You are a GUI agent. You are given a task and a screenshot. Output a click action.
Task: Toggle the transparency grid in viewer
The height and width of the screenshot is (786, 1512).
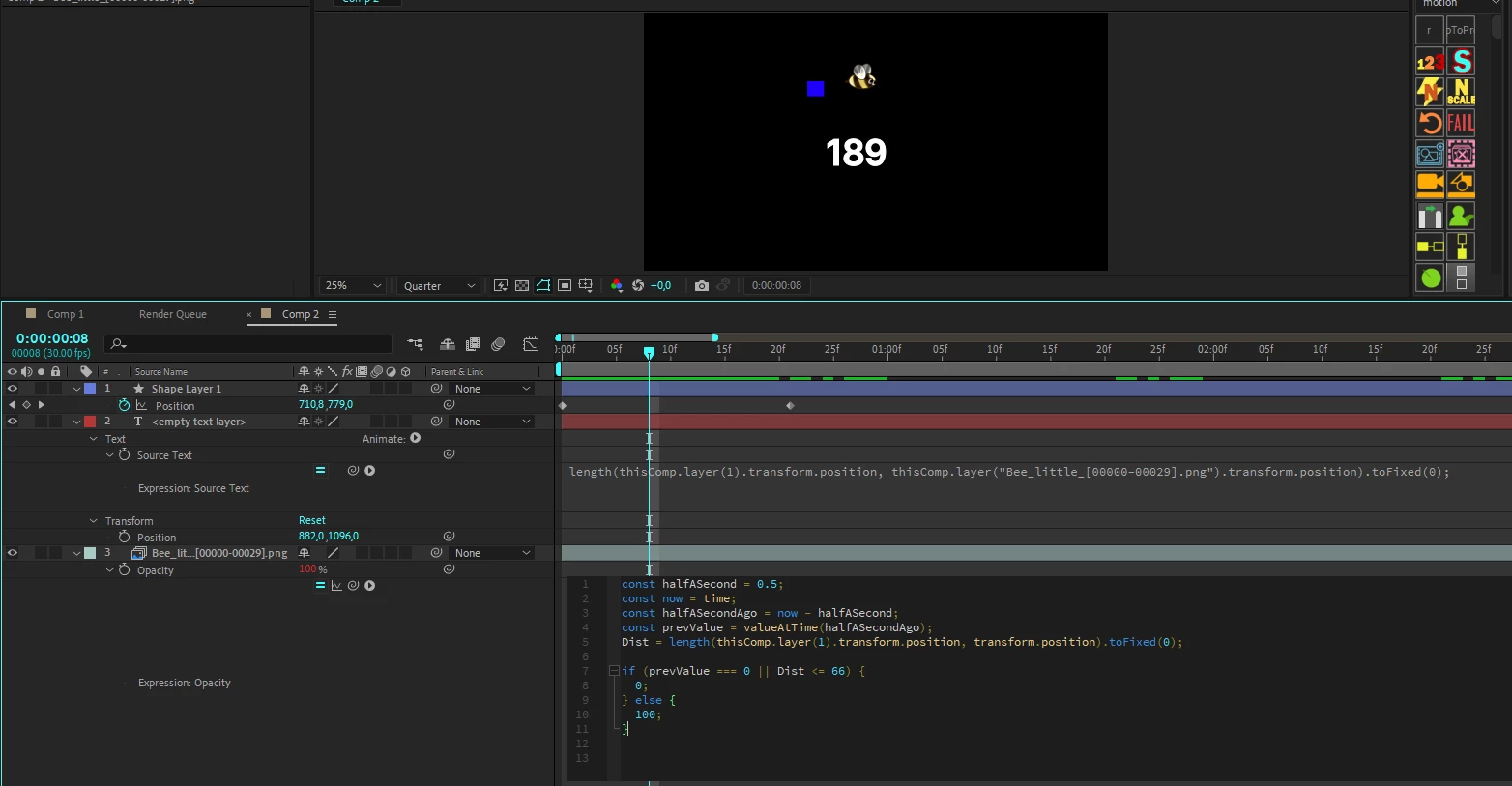[x=522, y=285]
